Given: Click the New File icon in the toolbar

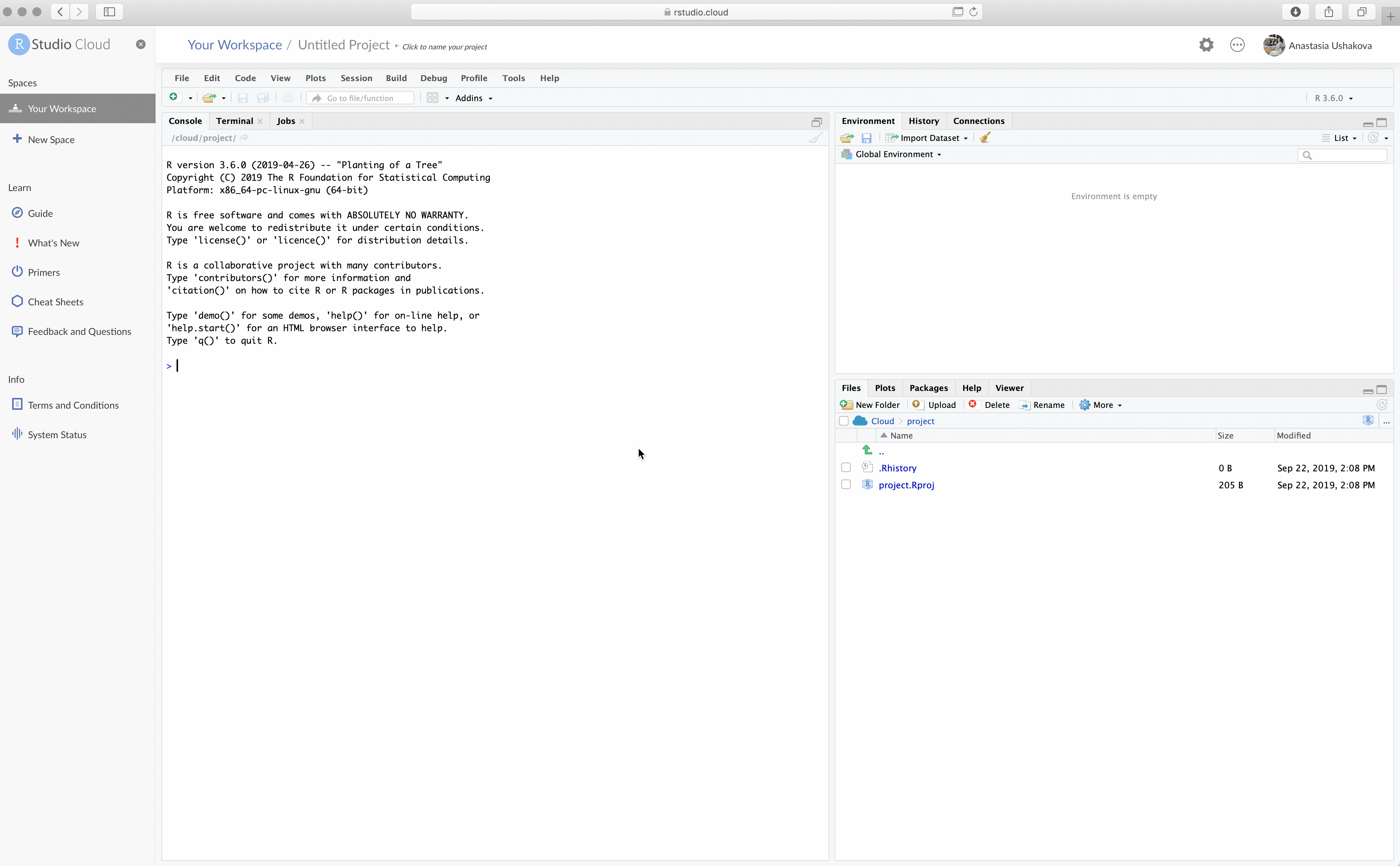Looking at the screenshot, I should 174,97.
